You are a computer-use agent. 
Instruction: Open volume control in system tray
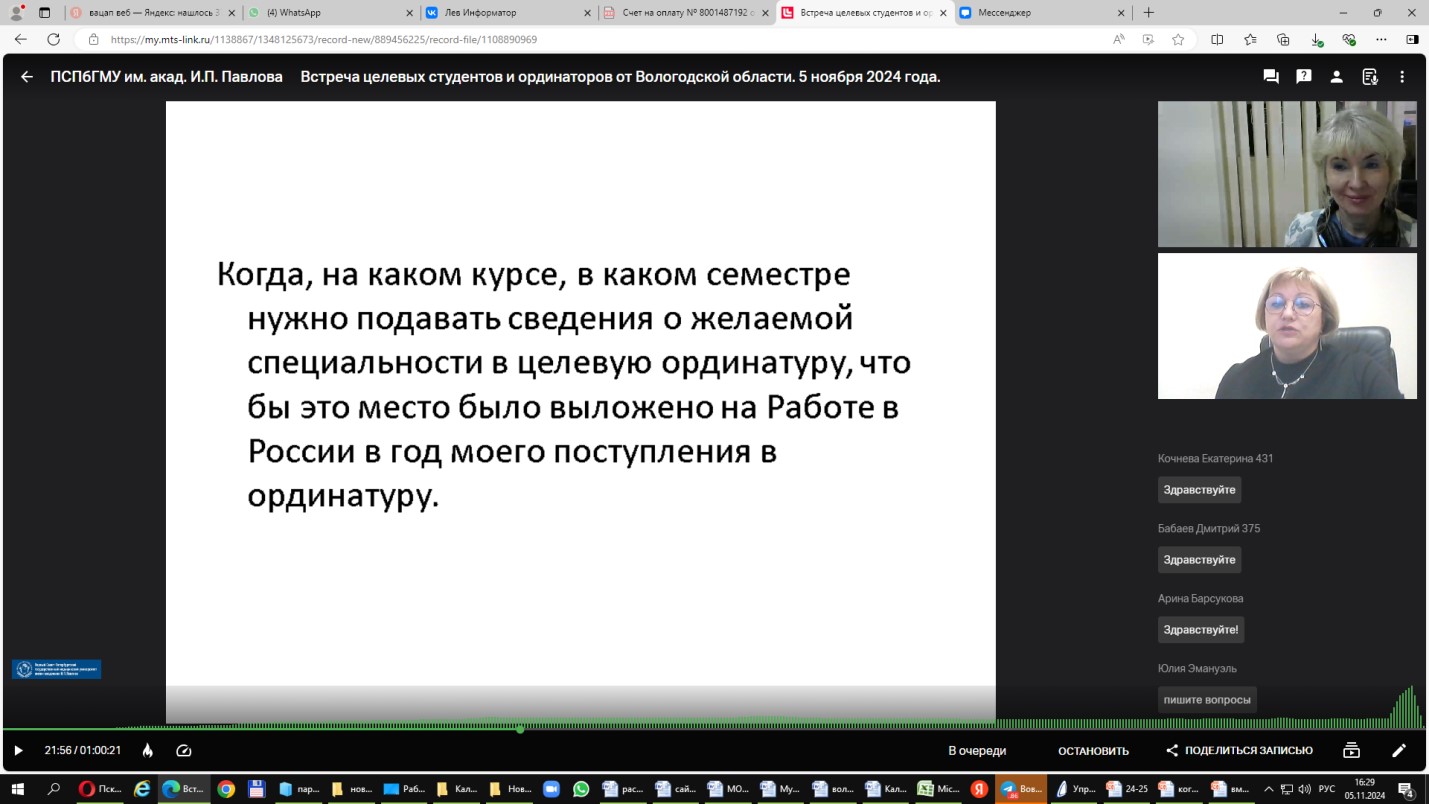click(1305, 789)
